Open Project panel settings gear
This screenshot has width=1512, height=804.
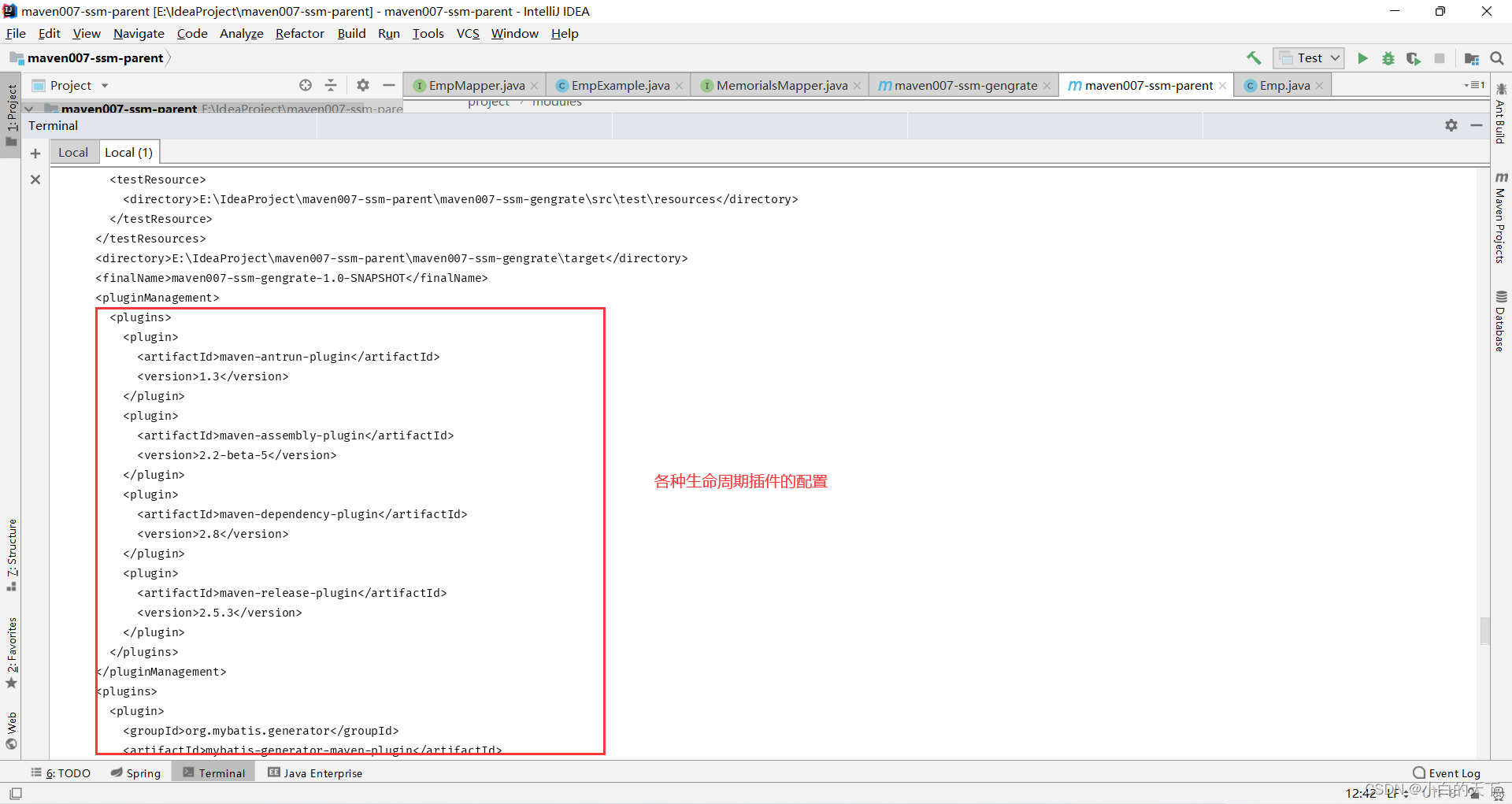point(363,85)
